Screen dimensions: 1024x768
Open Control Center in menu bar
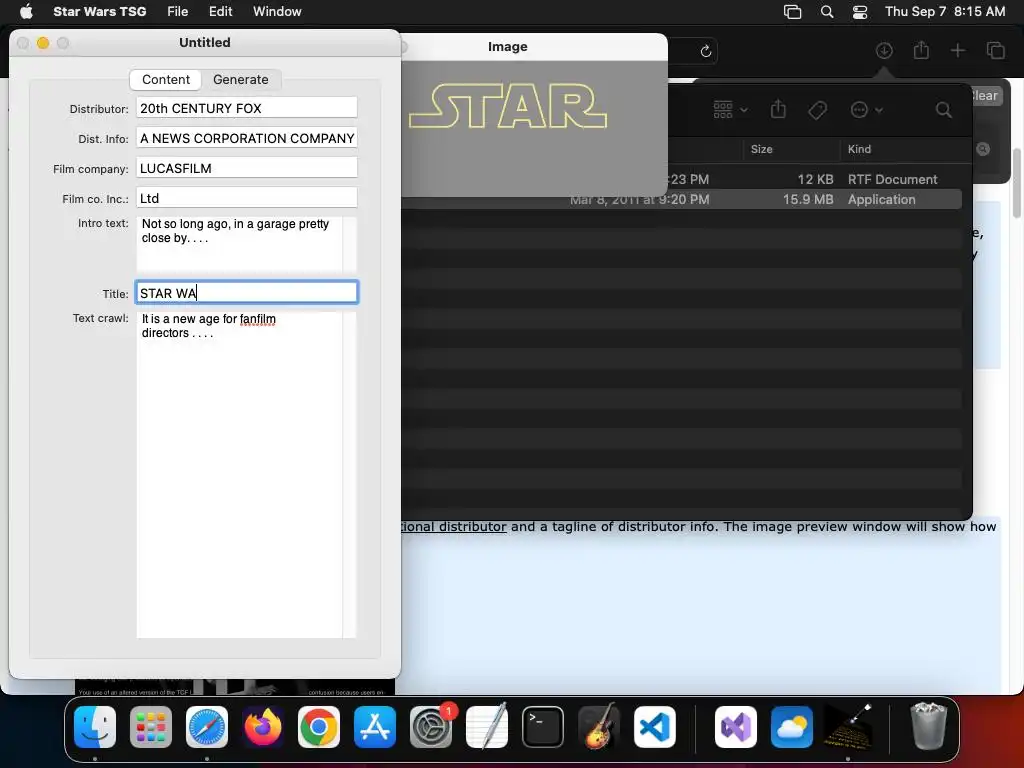(859, 12)
